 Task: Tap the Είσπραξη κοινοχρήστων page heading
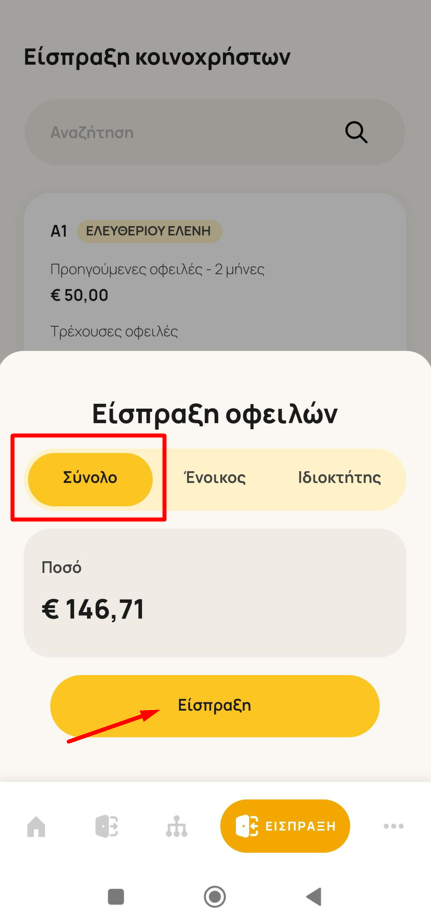point(157,57)
